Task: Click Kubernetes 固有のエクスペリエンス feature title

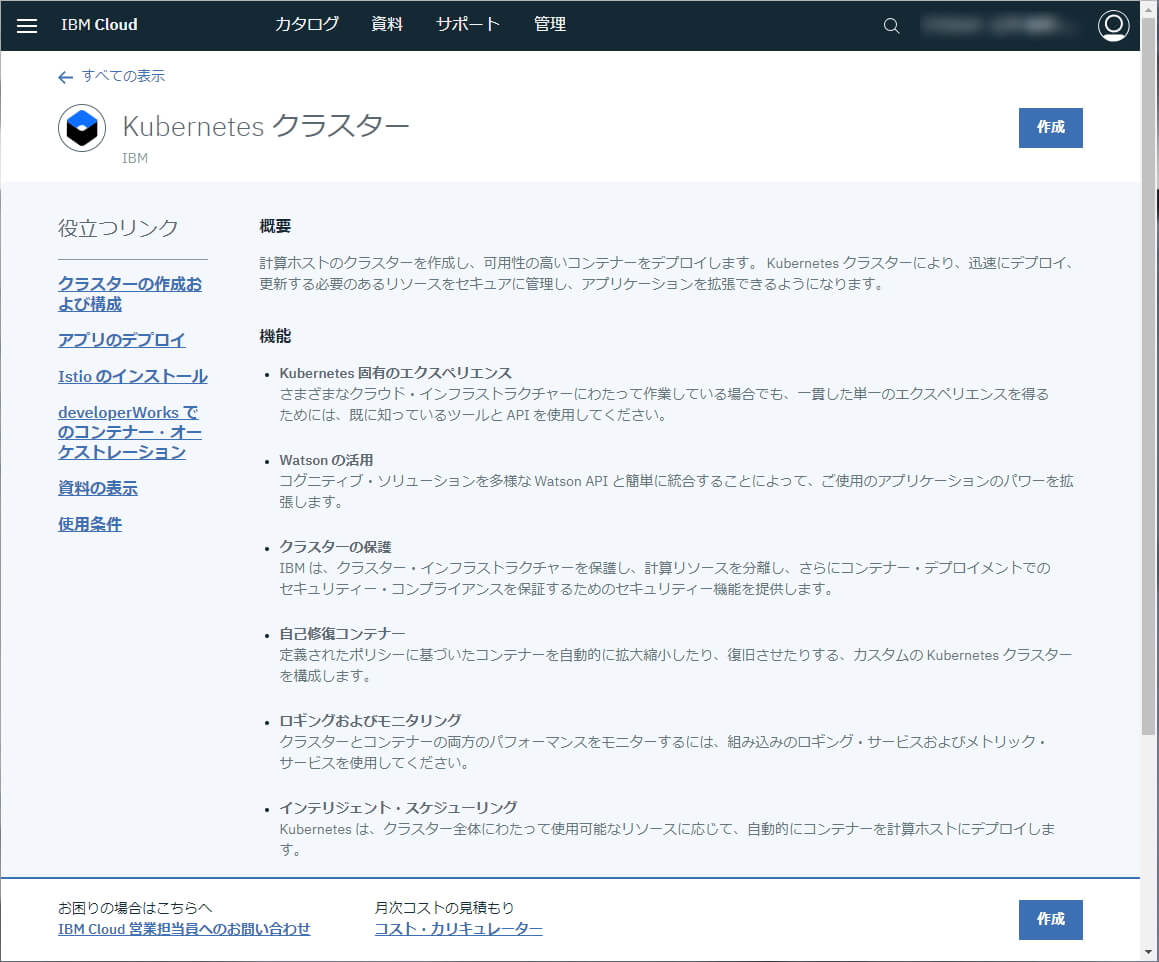Action: [395, 373]
